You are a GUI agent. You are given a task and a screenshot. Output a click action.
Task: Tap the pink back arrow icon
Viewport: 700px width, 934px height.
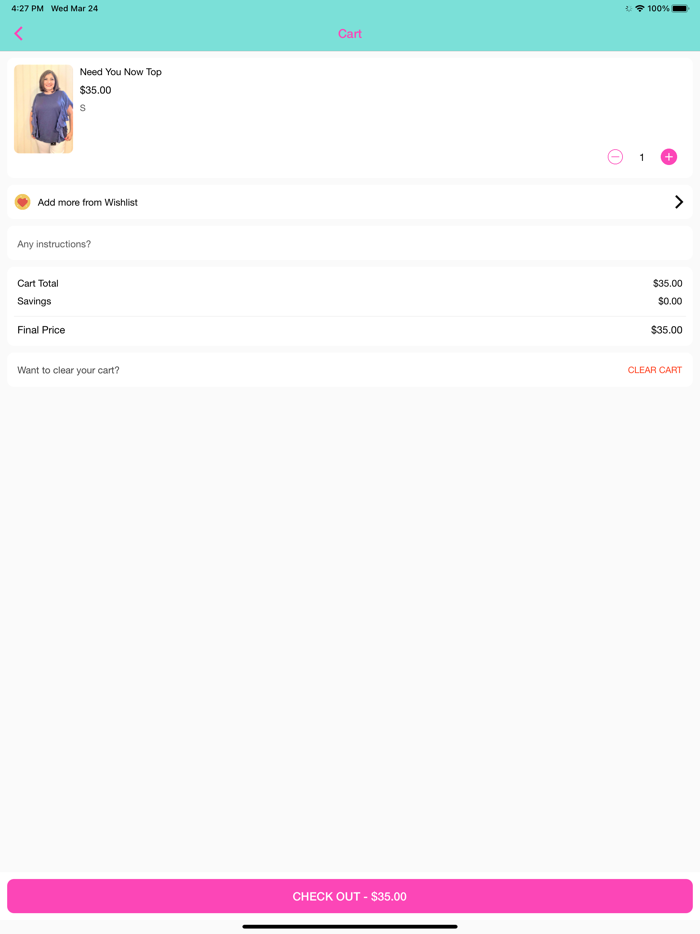pyautogui.click(x=19, y=34)
